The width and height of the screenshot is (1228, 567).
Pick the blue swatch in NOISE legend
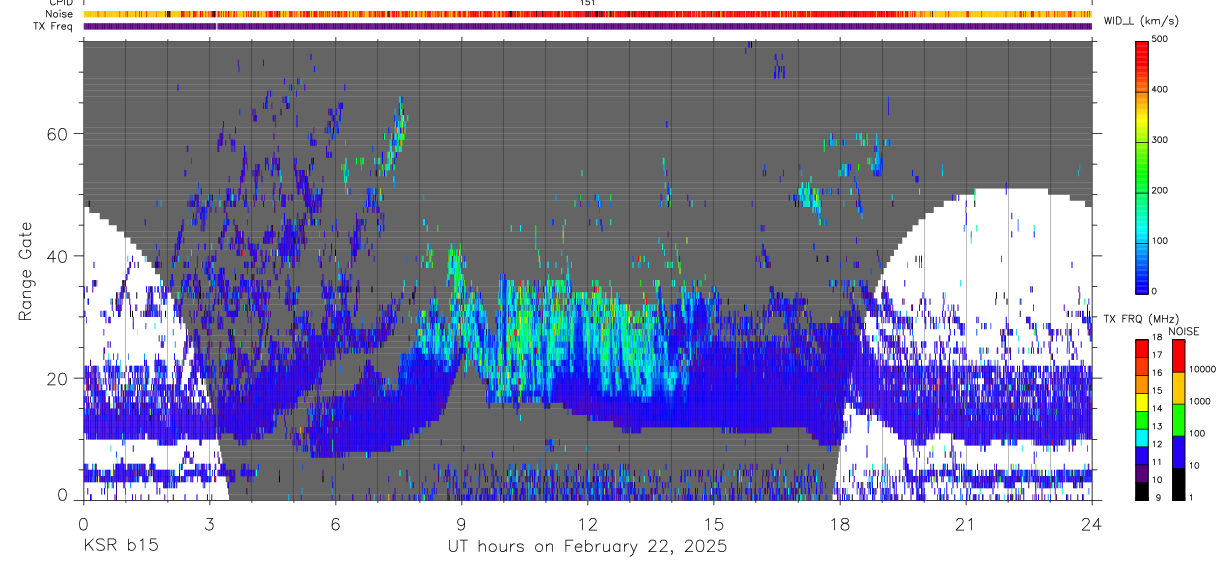(1178, 451)
